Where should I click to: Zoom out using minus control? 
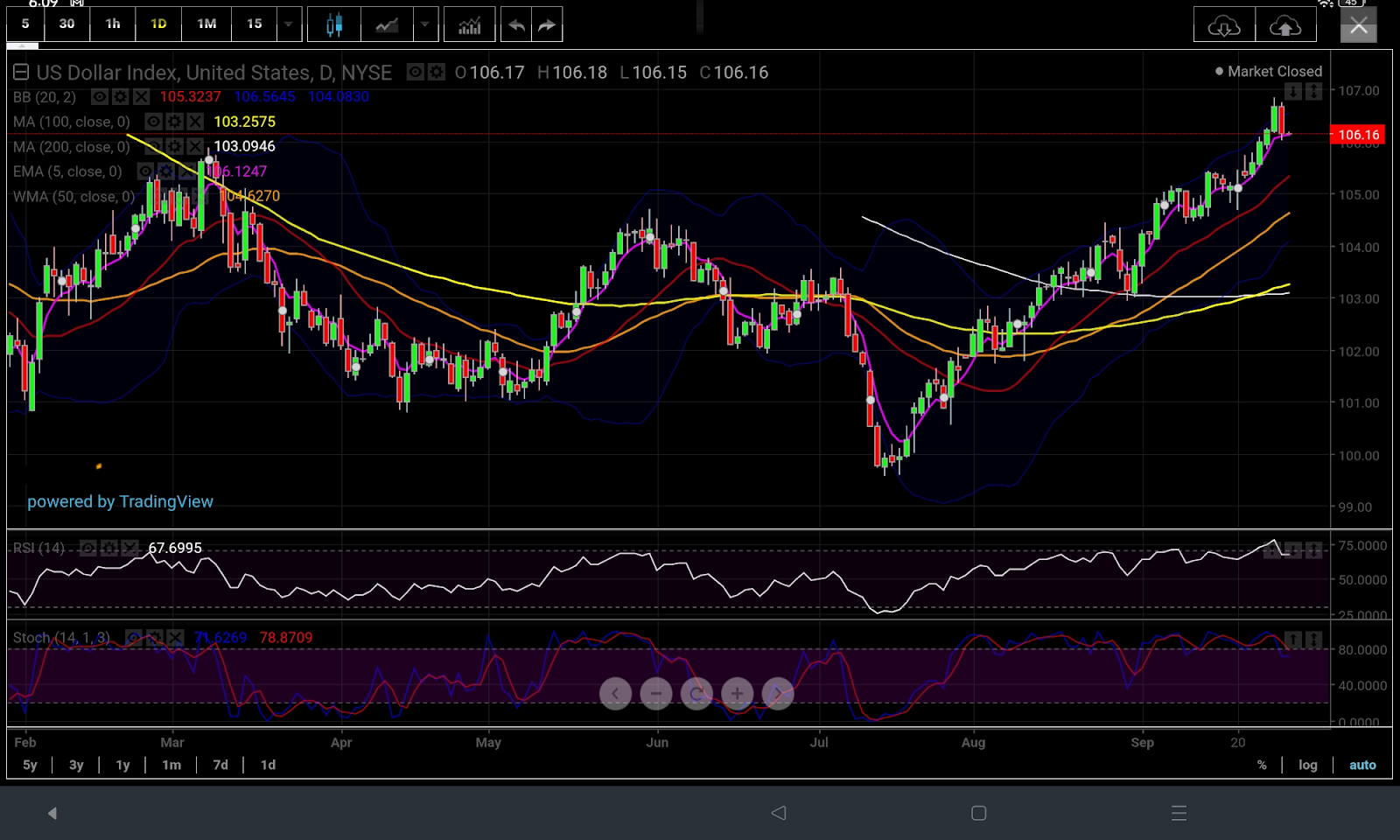(655, 694)
